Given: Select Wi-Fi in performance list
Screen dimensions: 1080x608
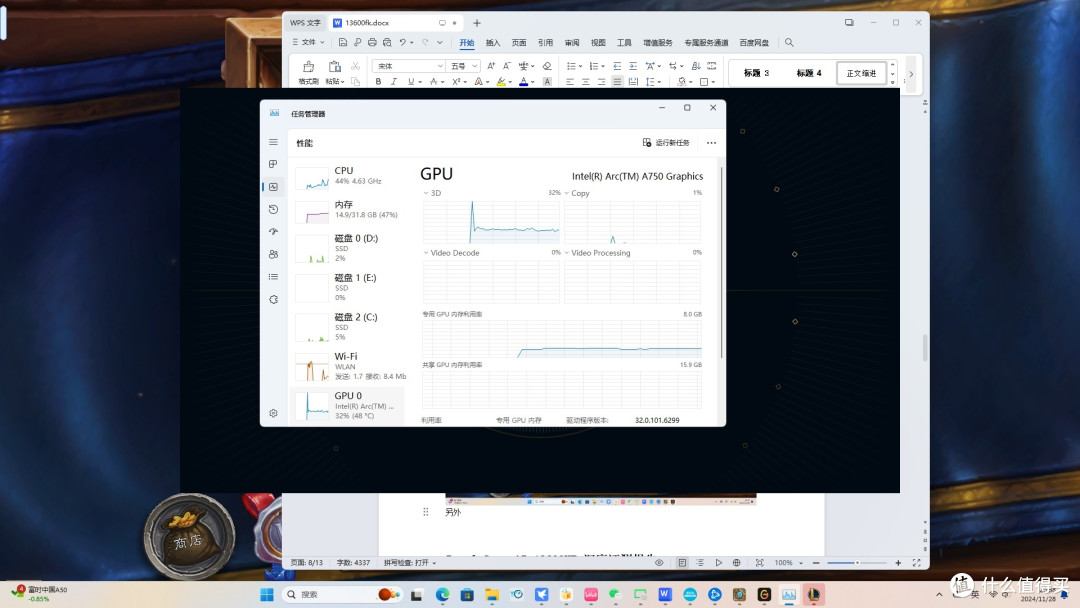Looking at the screenshot, I should [x=349, y=366].
